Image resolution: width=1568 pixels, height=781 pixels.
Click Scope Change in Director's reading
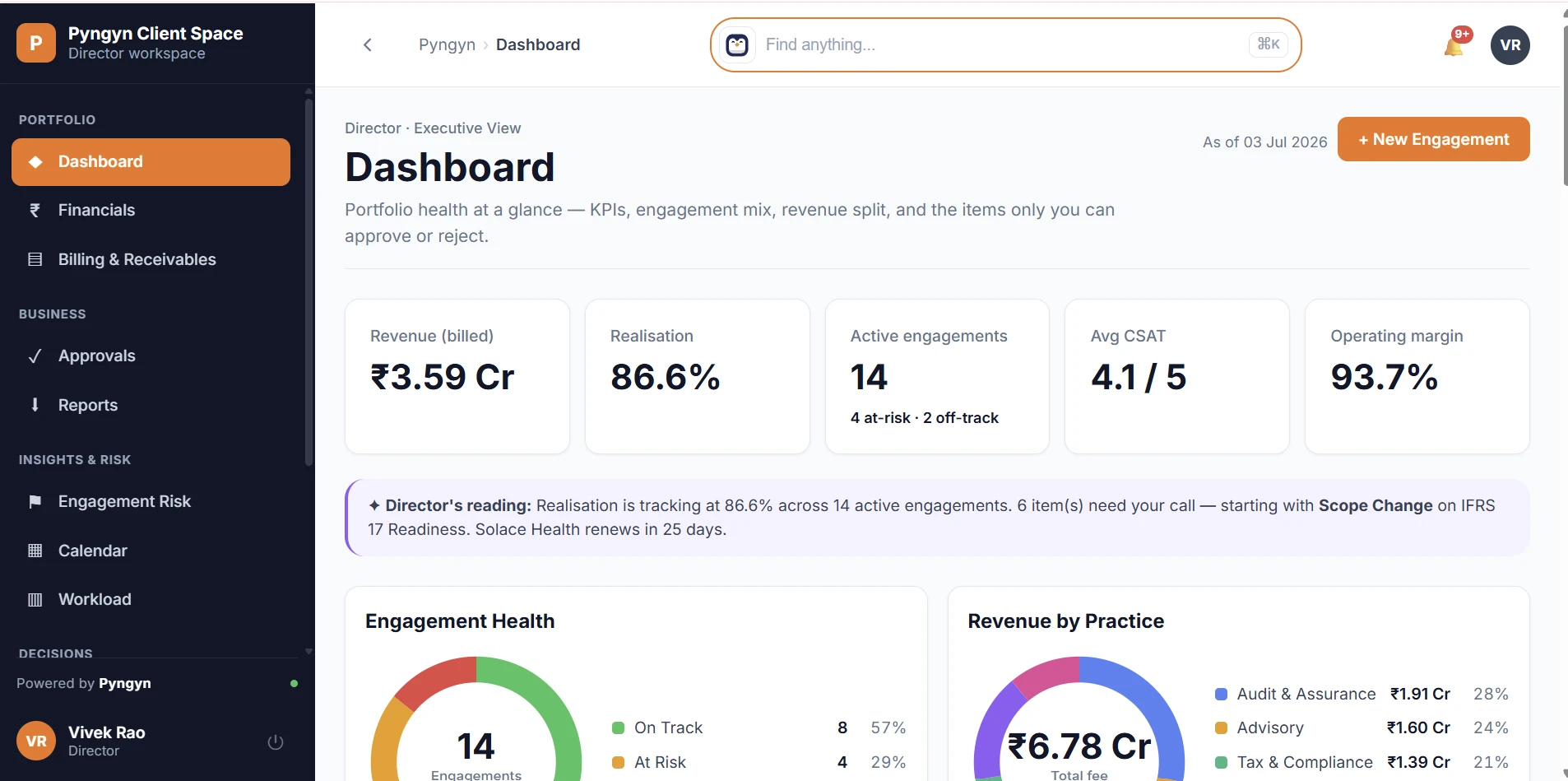(x=1375, y=506)
